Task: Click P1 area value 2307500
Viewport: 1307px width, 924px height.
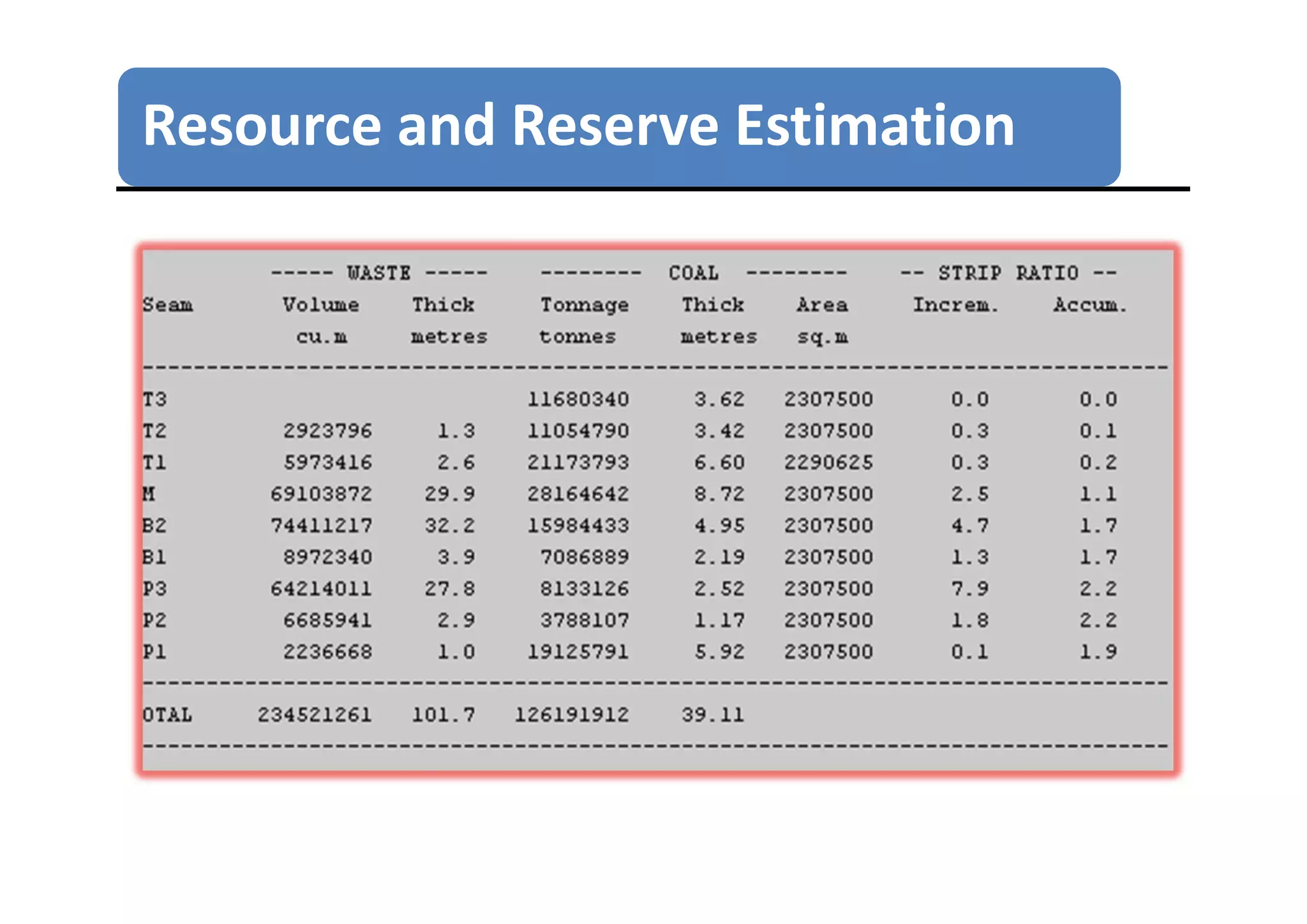Action: point(828,652)
